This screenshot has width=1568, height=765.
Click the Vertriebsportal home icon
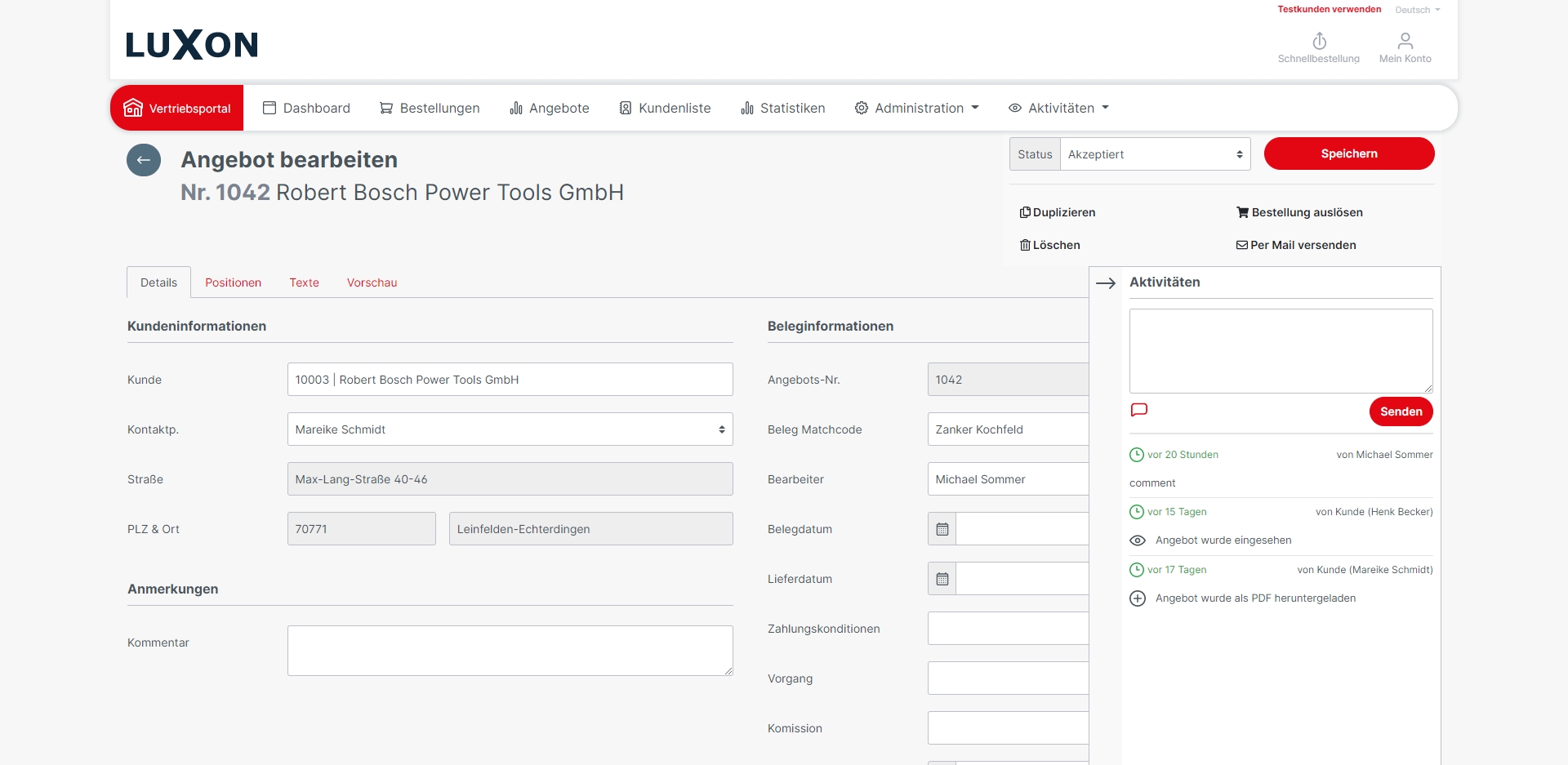(x=133, y=108)
